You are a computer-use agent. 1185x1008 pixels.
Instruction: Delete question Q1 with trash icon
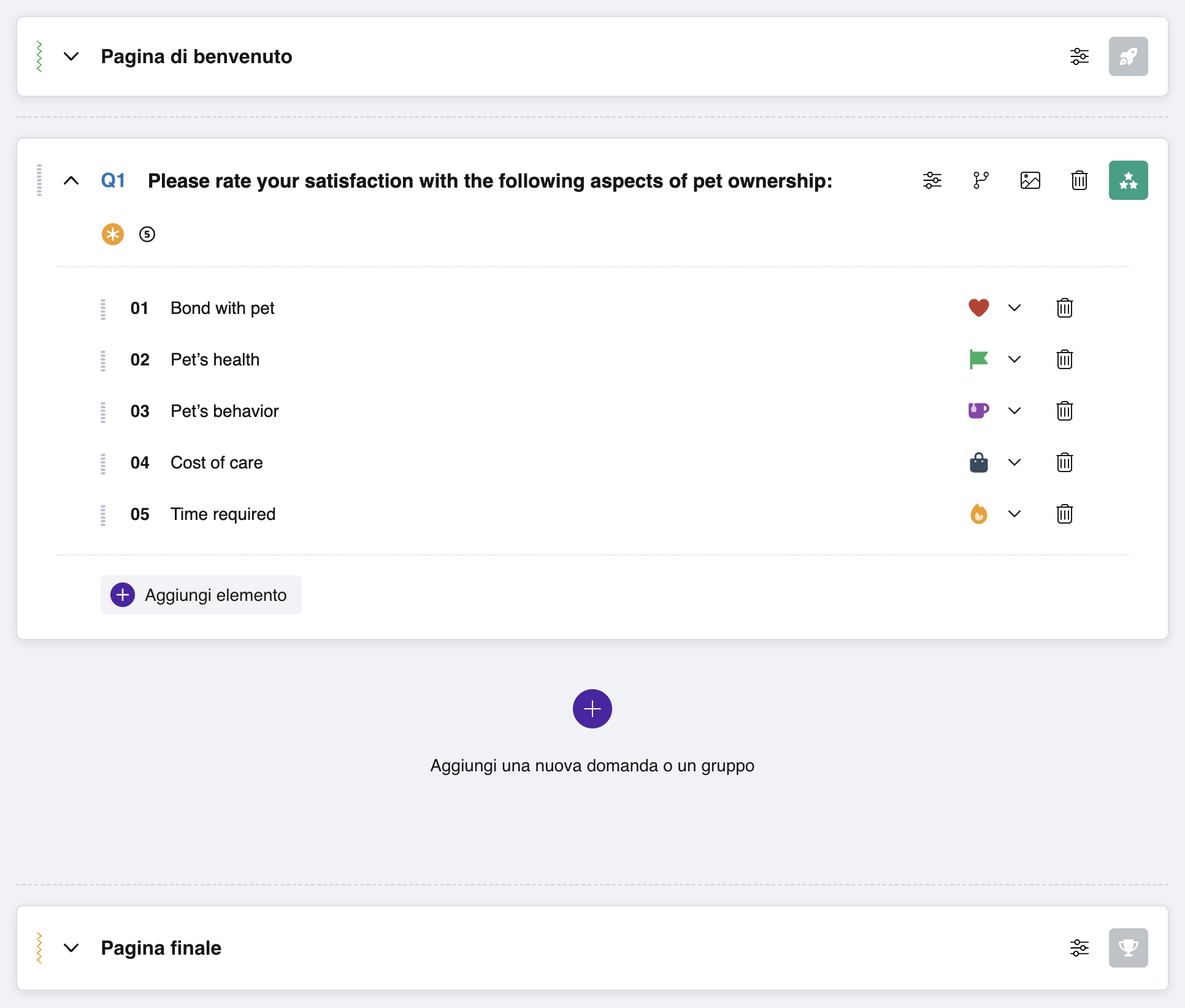(1079, 180)
